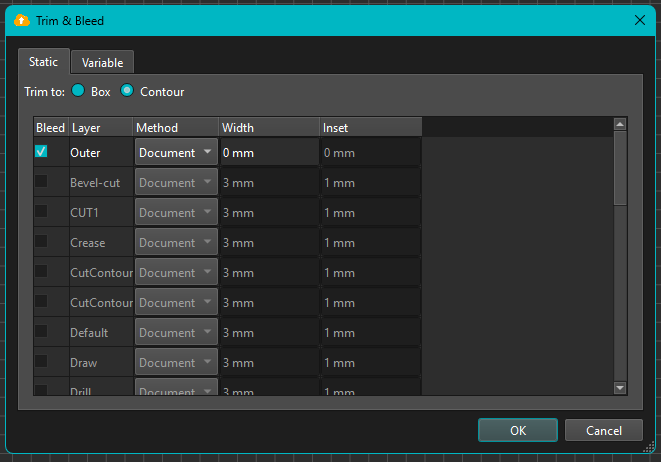Click the Cancel button
This screenshot has width=661, height=462.
coord(603,430)
